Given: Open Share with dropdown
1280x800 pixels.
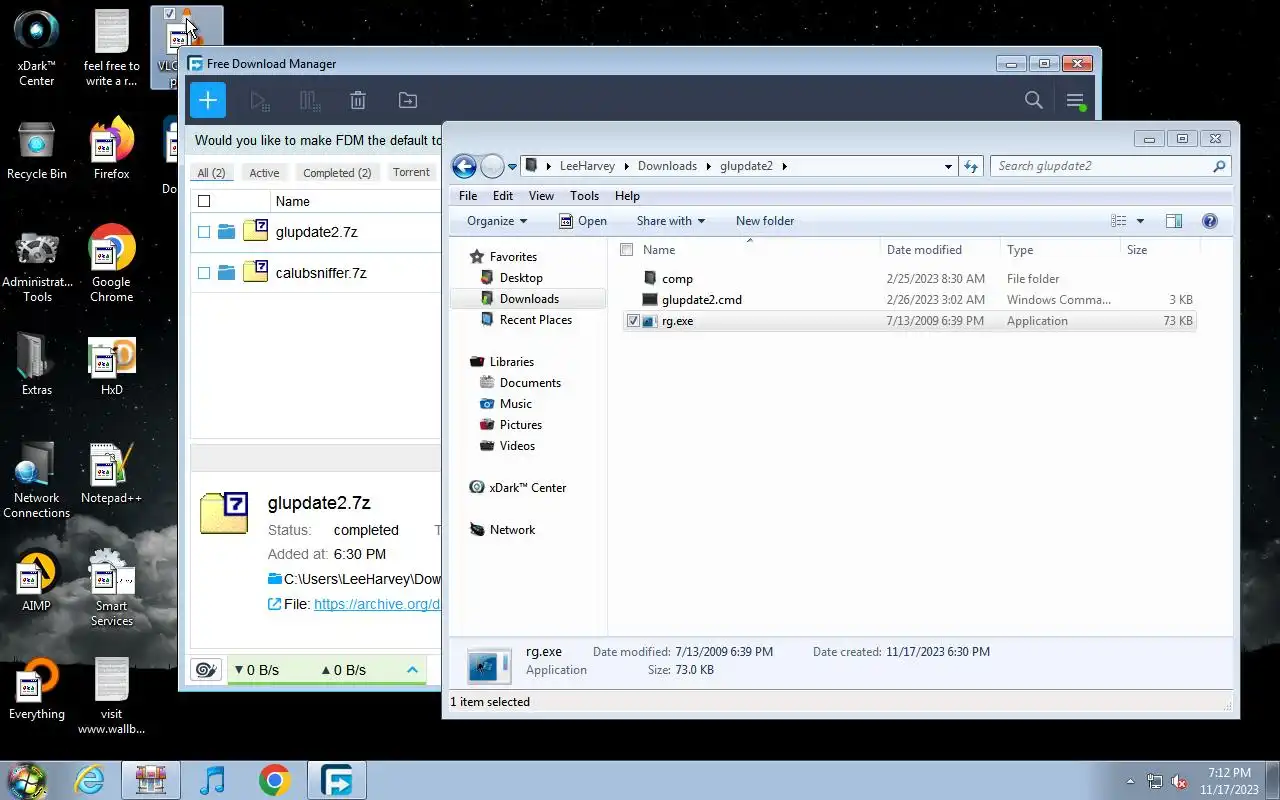Looking at the screenshot, I should (x=671, y=221).
